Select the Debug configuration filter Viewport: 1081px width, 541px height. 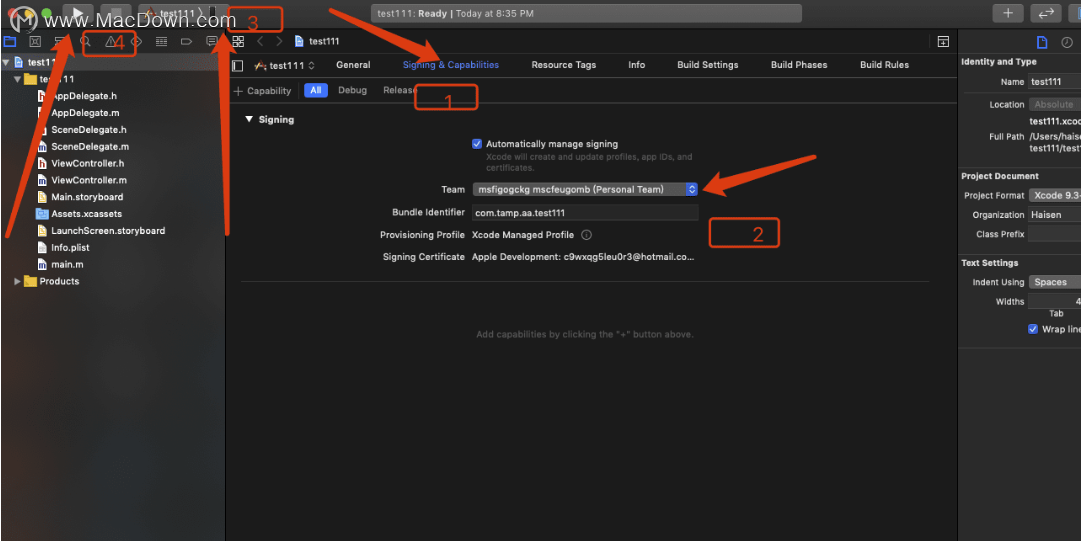(352, 90)
